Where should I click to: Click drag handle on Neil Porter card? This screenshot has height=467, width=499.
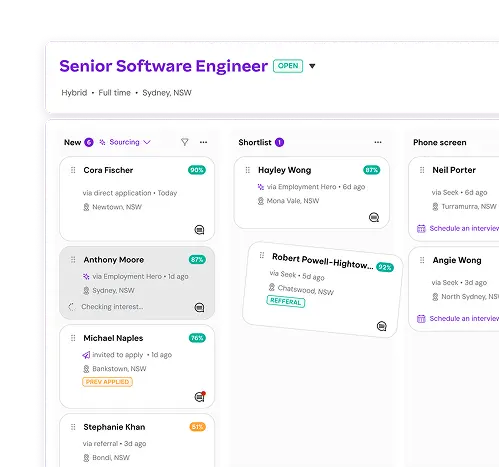coord(422,170)
